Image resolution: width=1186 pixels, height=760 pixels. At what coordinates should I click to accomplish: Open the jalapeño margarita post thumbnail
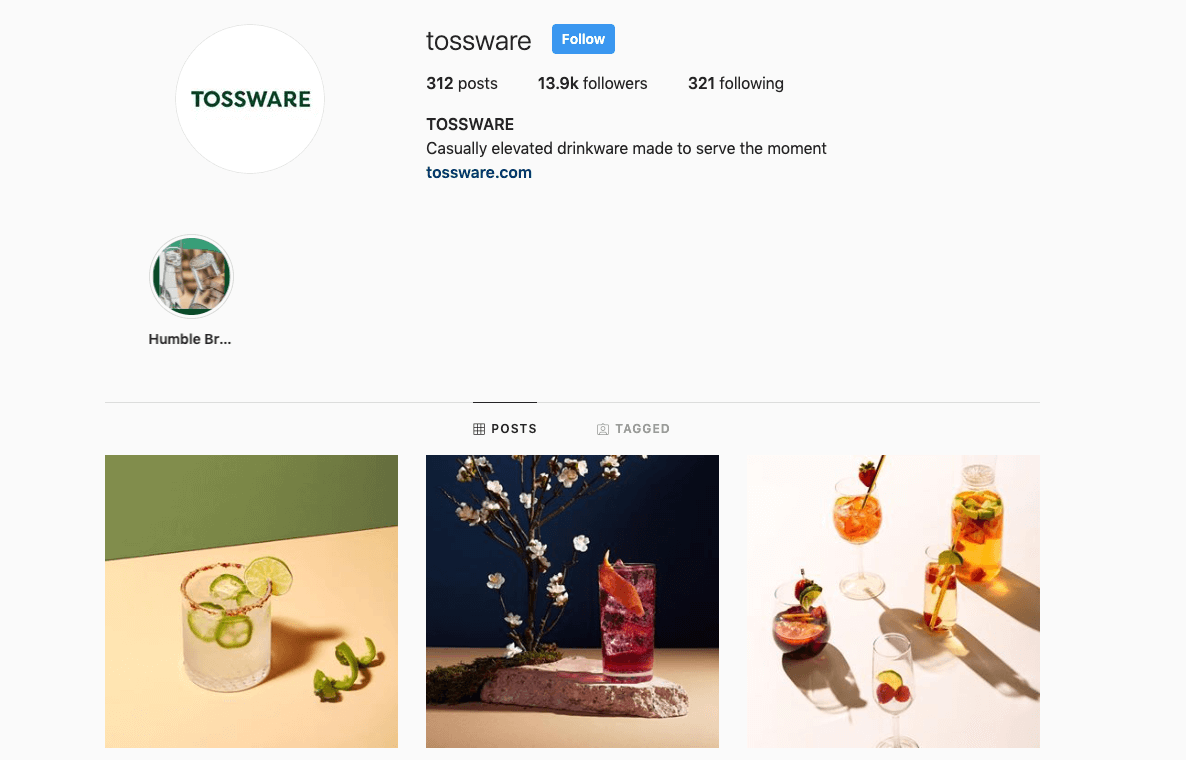251,601
